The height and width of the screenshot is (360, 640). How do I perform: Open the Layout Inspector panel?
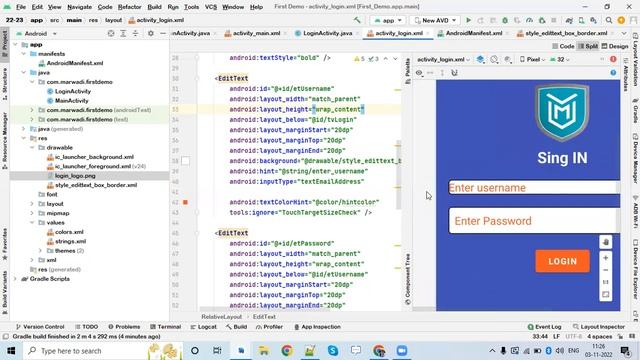[x=599, y=327]
